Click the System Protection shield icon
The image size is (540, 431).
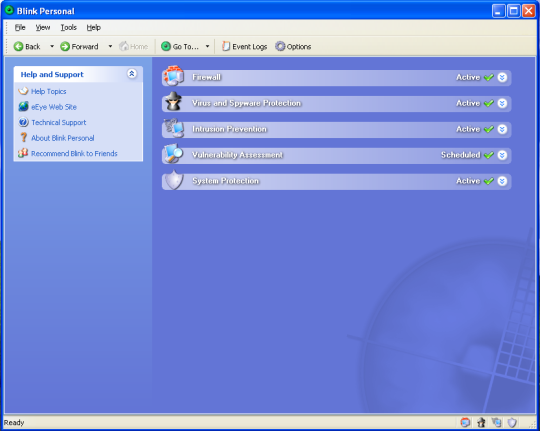[x=174, y=180]
